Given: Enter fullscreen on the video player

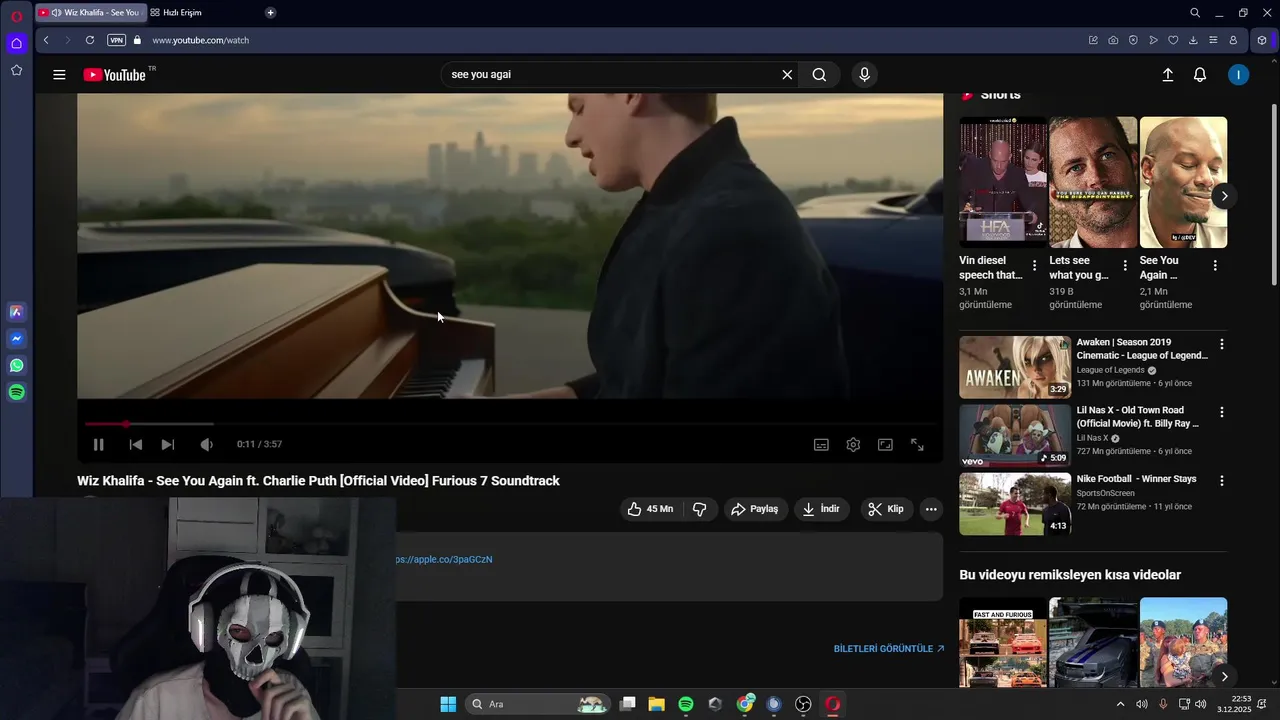Looking at the screenshot, I should coord(917,445).
